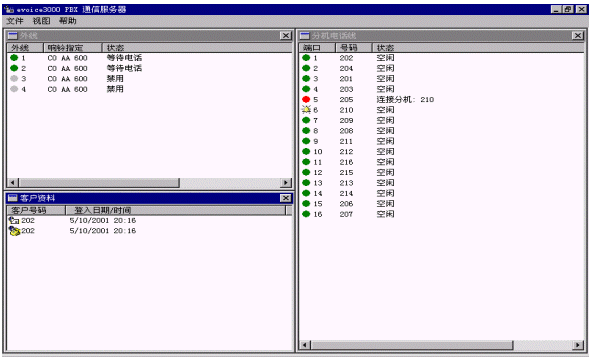This screenshot has width=593, height=360.
Task: Click the app icon in the title bar
Action: coord(9,9)
